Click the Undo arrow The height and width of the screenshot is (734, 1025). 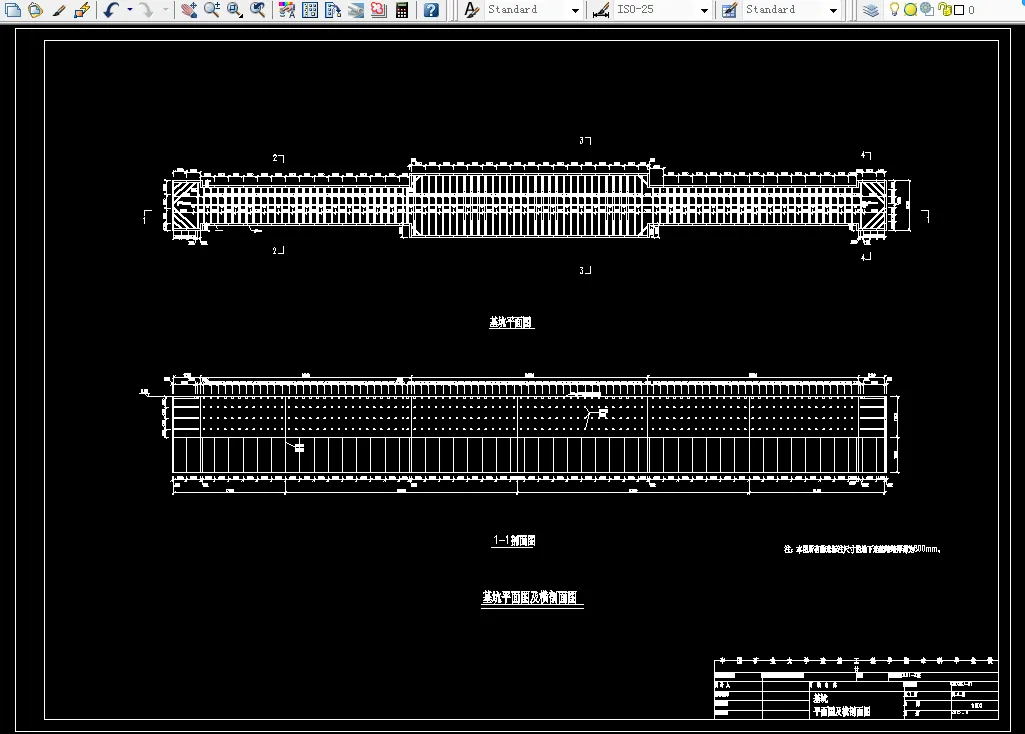pyautogui.click(x=112, y=10)
